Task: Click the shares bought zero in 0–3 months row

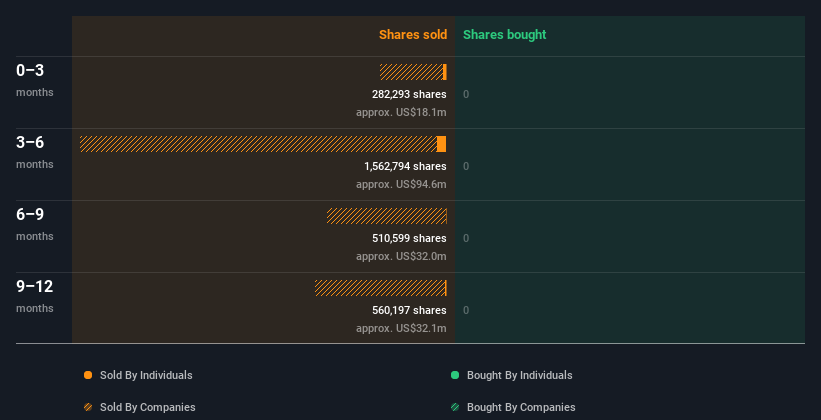Action: pos(466,94)
